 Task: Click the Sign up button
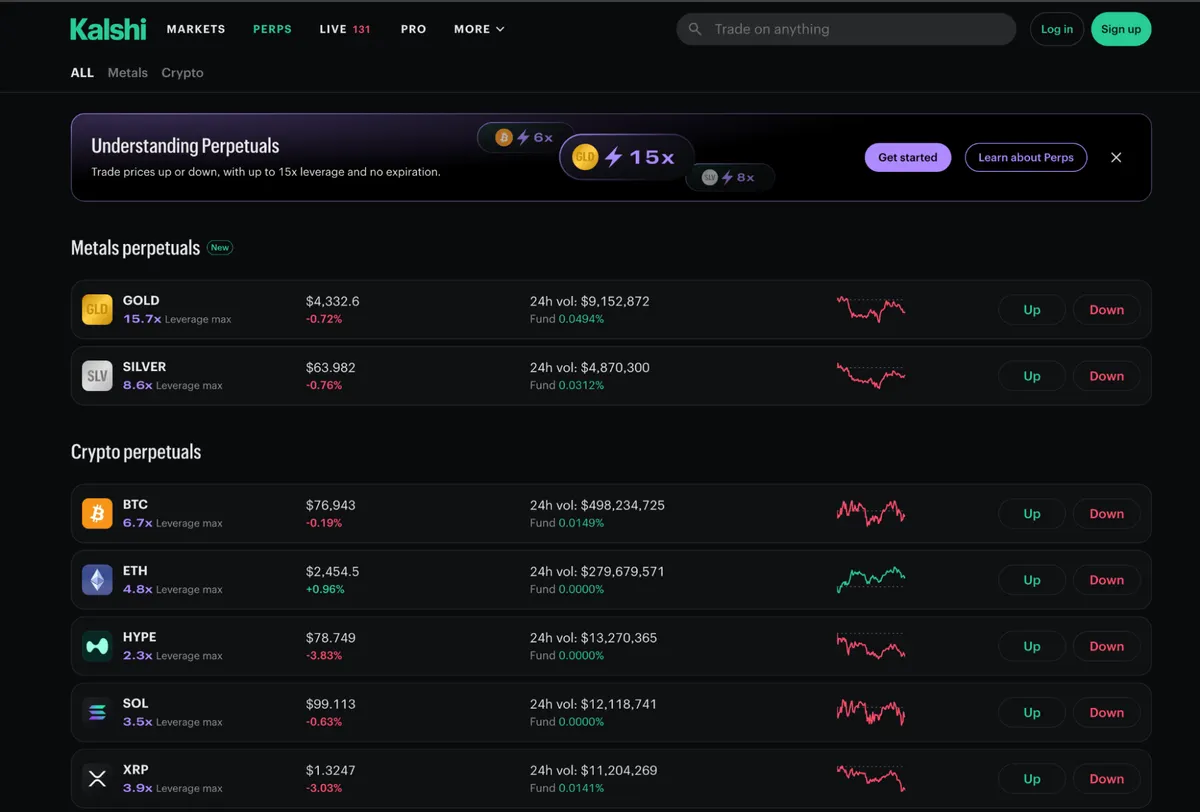click(1121, 29)
